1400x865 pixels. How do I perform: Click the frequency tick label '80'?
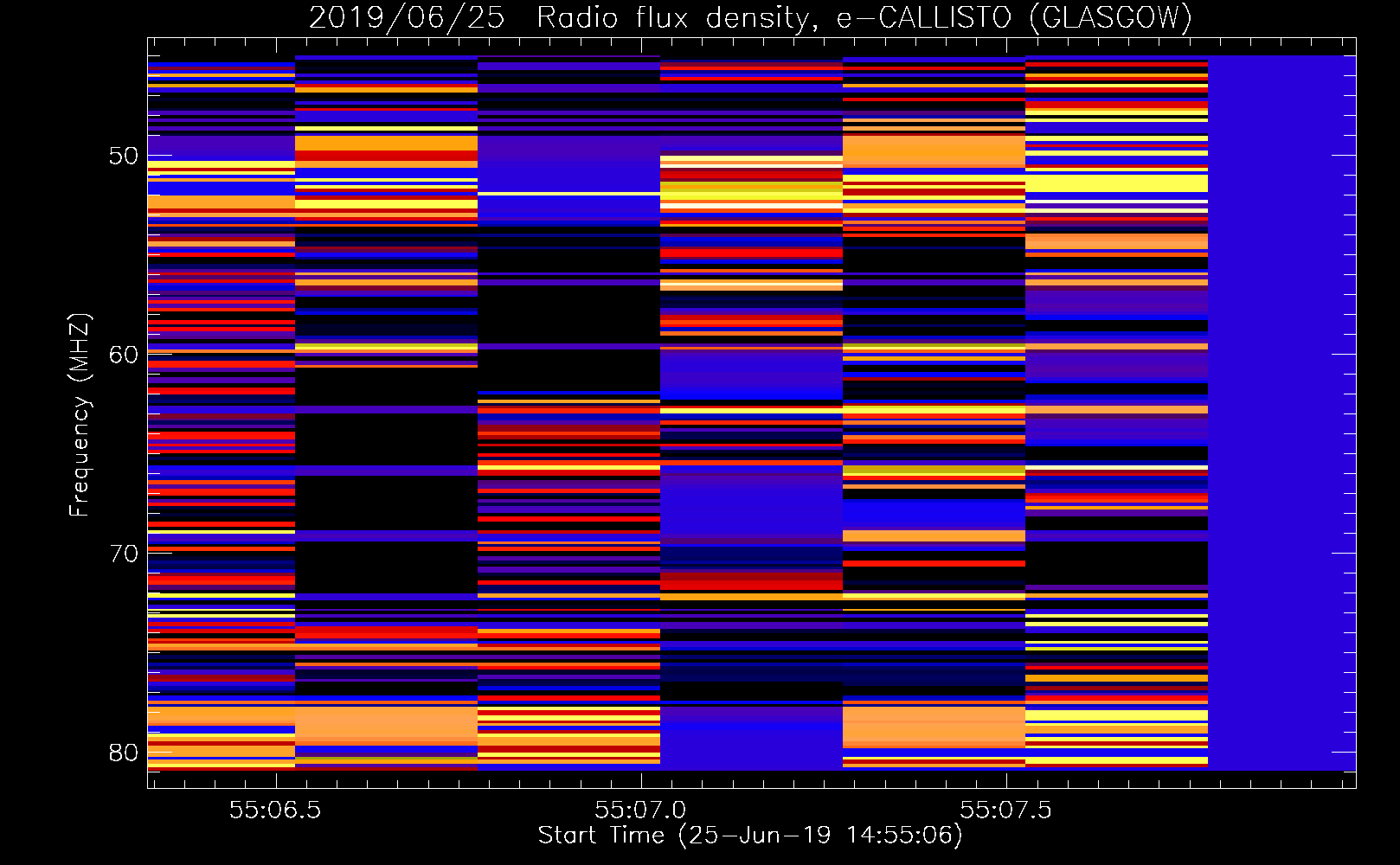124,753
